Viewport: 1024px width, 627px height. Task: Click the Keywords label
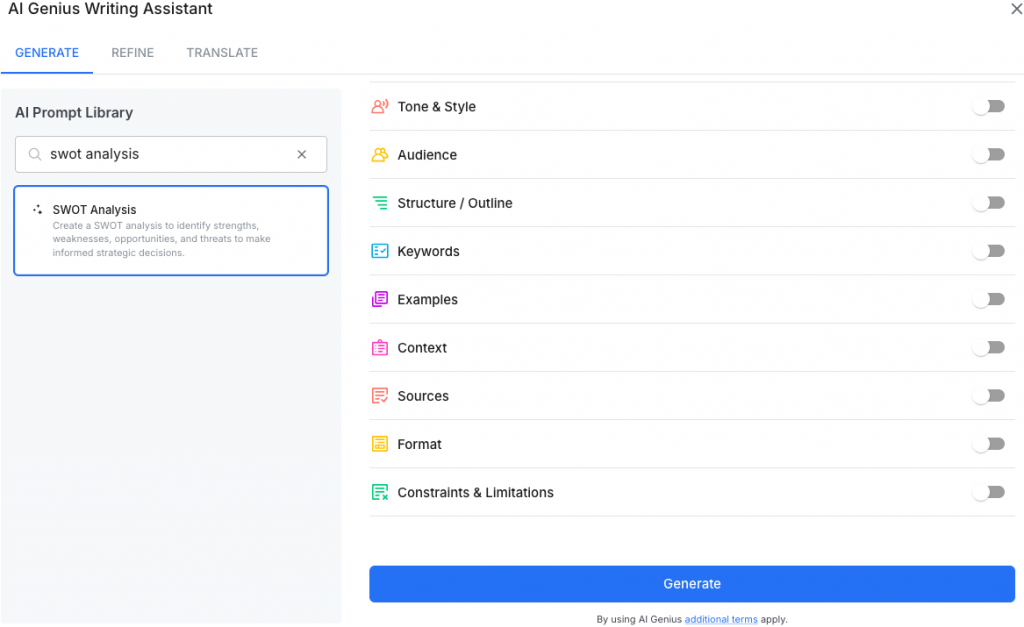(x=428, y=251)
